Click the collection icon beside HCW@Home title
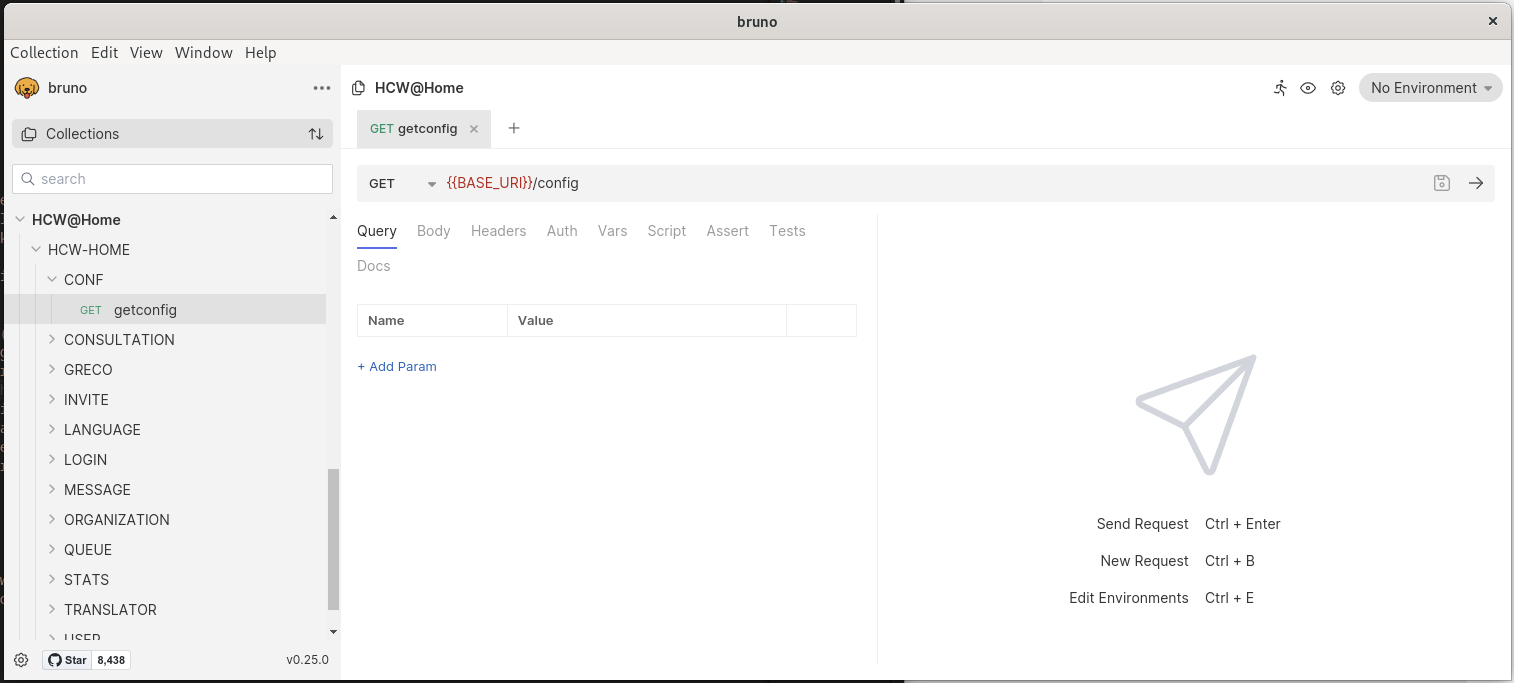1514x683 pixels. [x=359, y=88]
